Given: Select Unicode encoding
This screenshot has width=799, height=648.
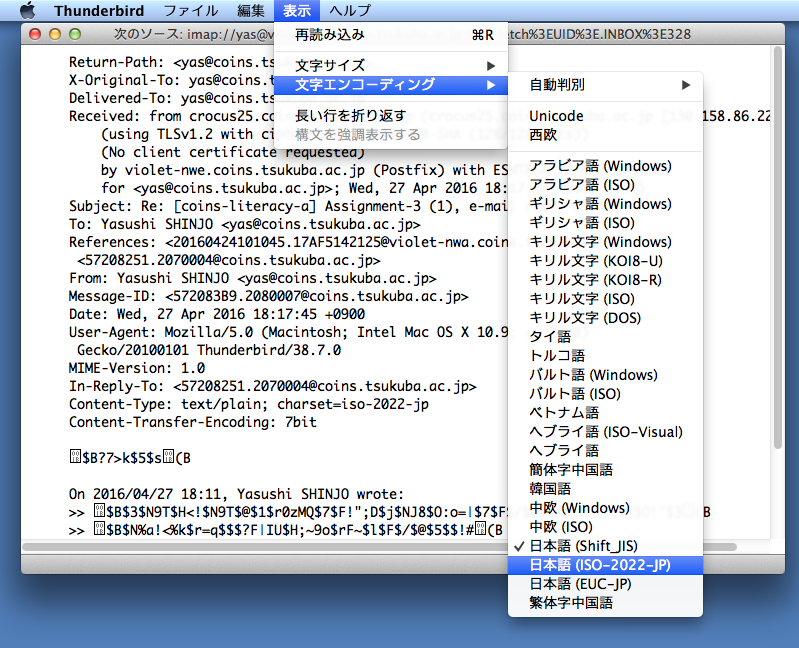Looking at the screenshot, I should [605, 116].
